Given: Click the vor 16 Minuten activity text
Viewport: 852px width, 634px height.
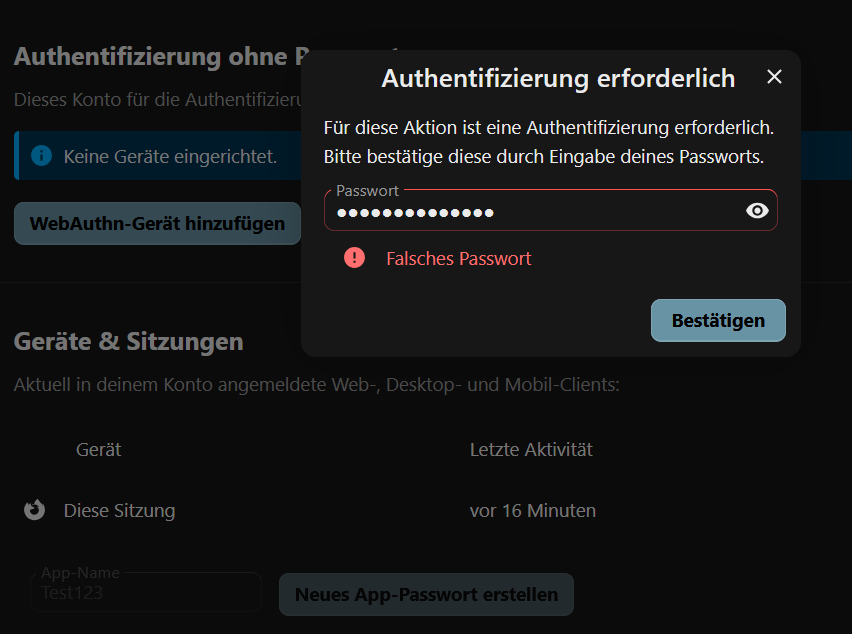Looking at the screenshot, I should [x=532, y=511].
